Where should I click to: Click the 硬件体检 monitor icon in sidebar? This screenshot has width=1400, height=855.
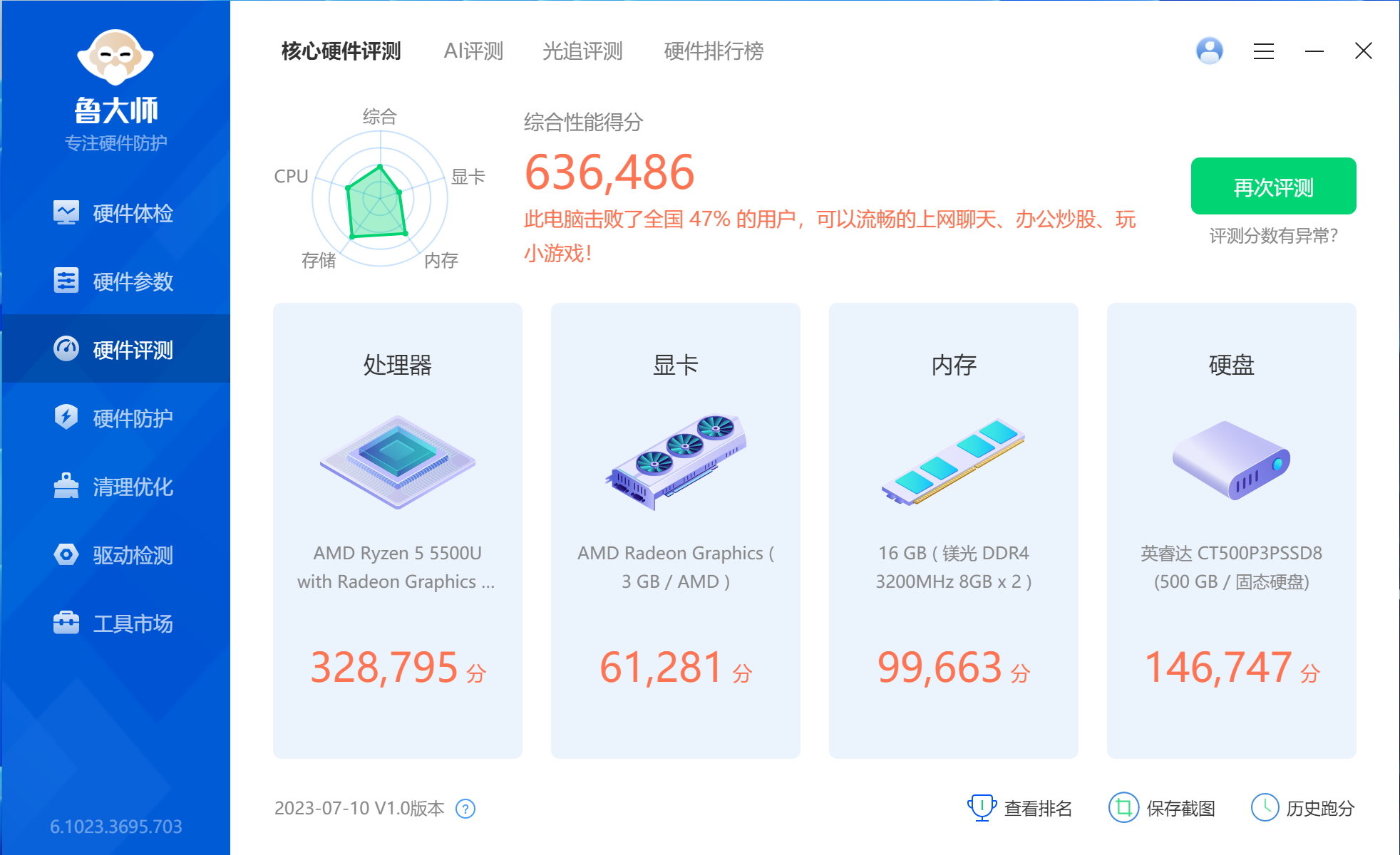[66, 212]
